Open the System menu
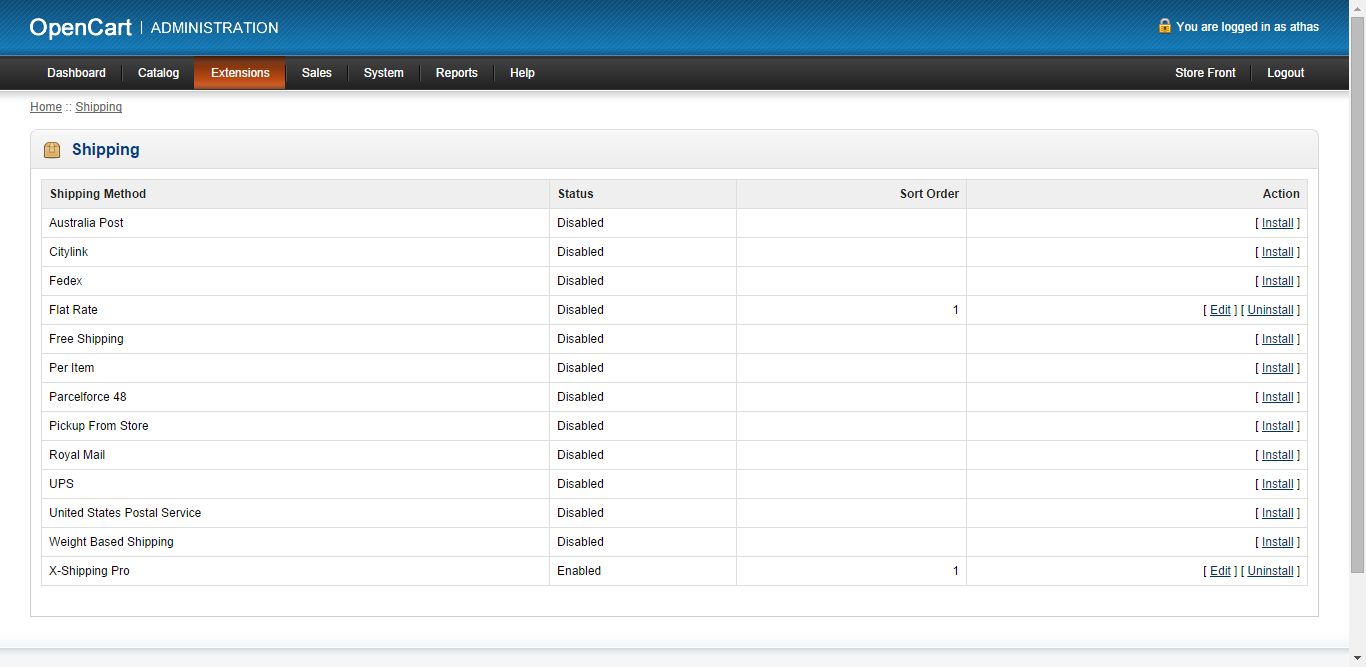 [x=384, y=73]
